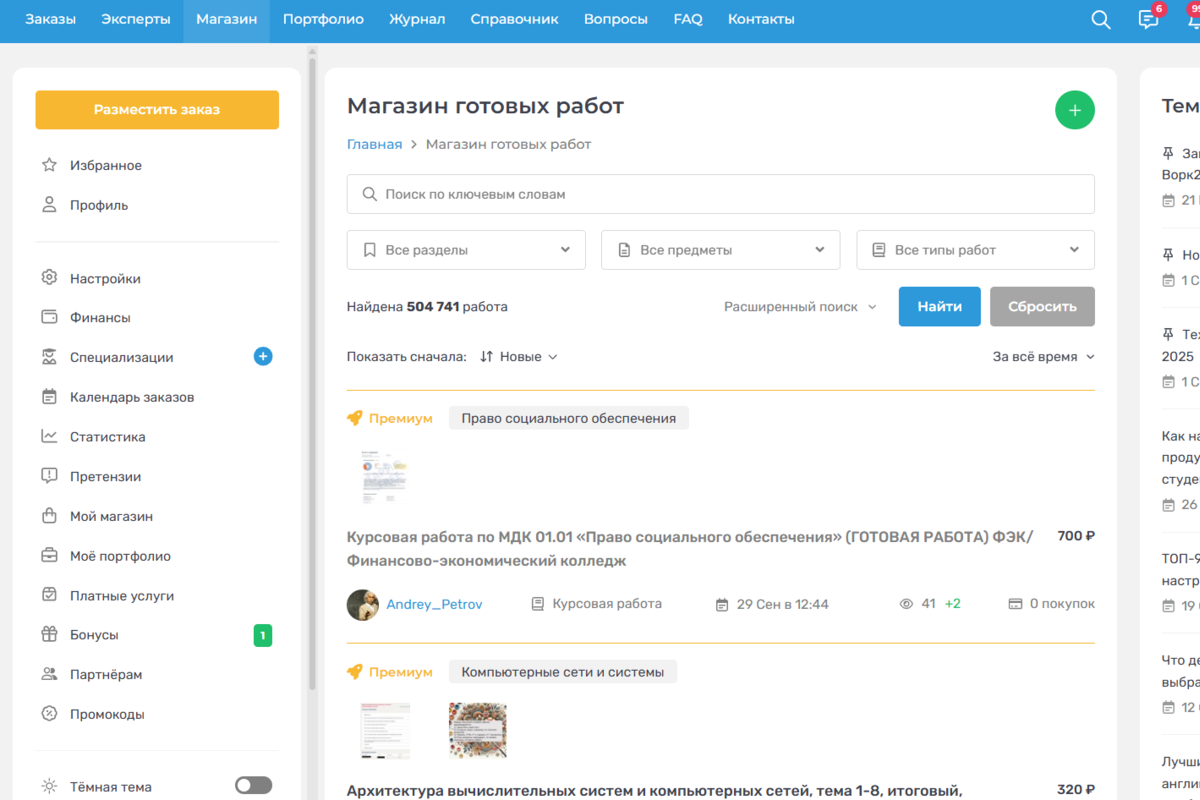
Task: Go to Эксперты in top menu
Action: (136, 20)
